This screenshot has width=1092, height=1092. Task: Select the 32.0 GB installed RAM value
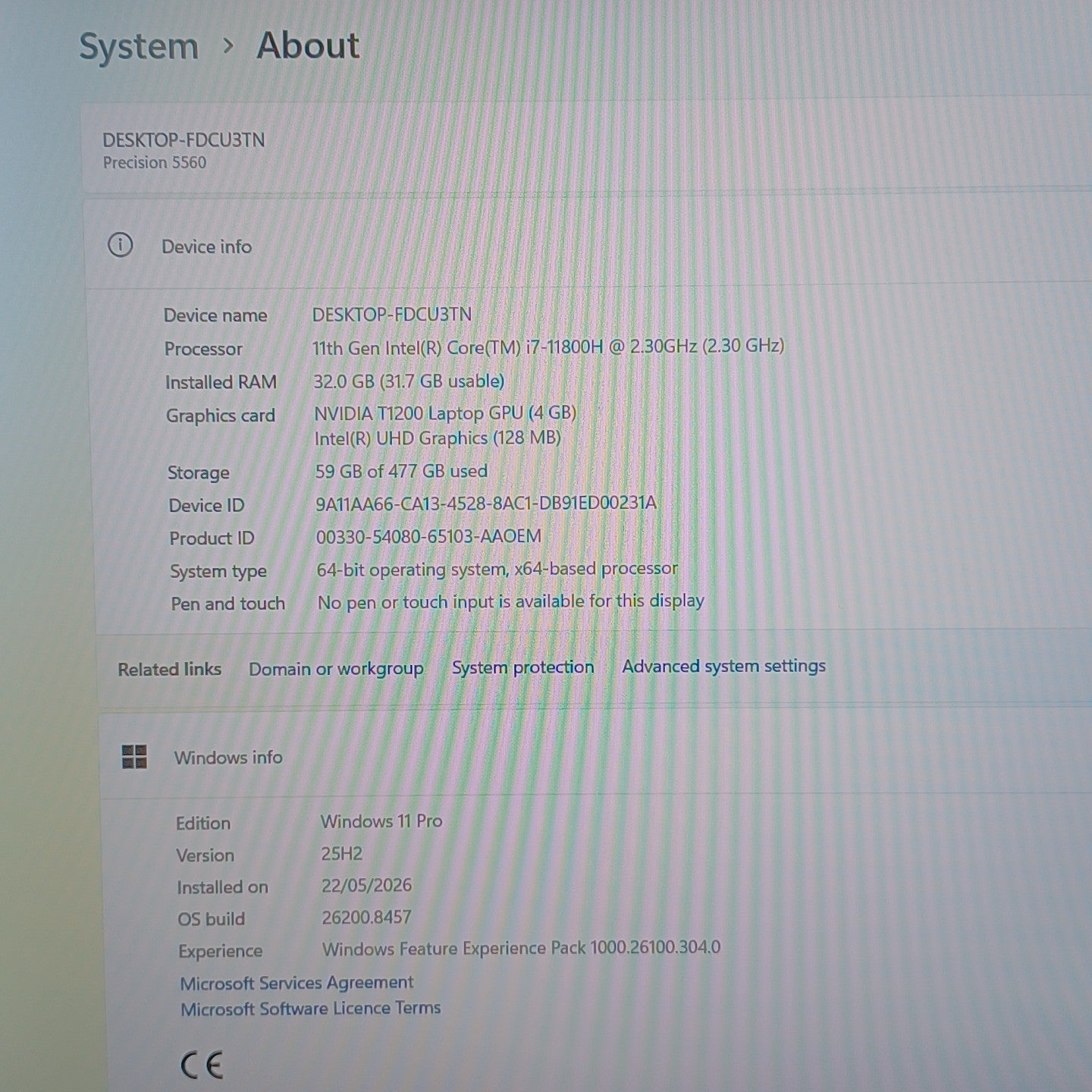pos(409,381)
